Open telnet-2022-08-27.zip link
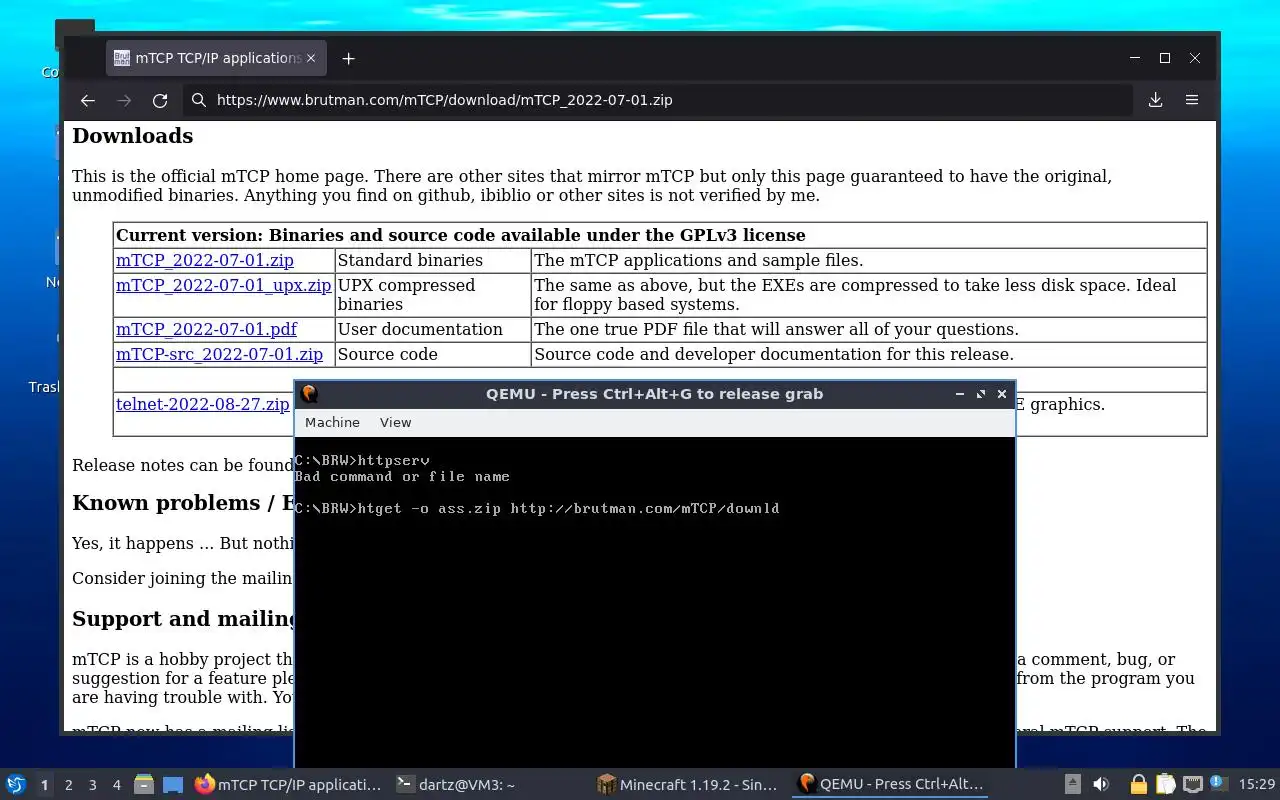 coord(203,404)
